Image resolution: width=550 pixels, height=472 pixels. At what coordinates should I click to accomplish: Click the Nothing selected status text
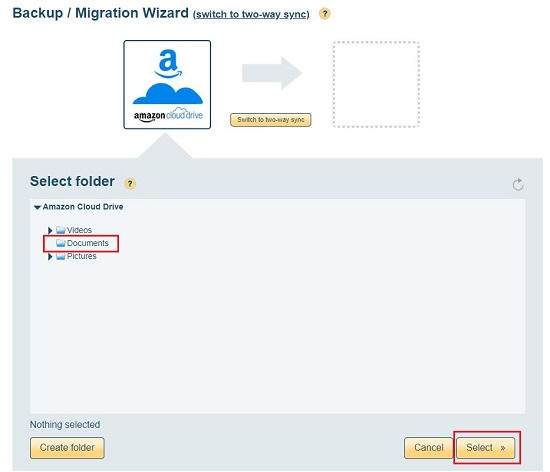(x=65, y=425)
